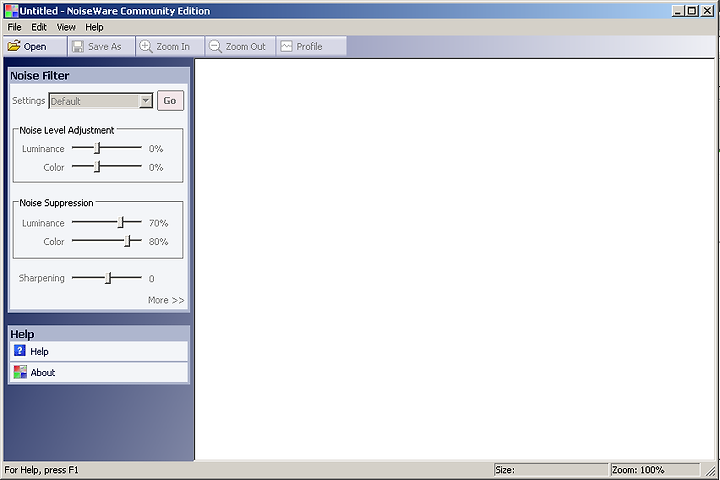Click the Noise Level Luminance slider handle

(97, 148)
